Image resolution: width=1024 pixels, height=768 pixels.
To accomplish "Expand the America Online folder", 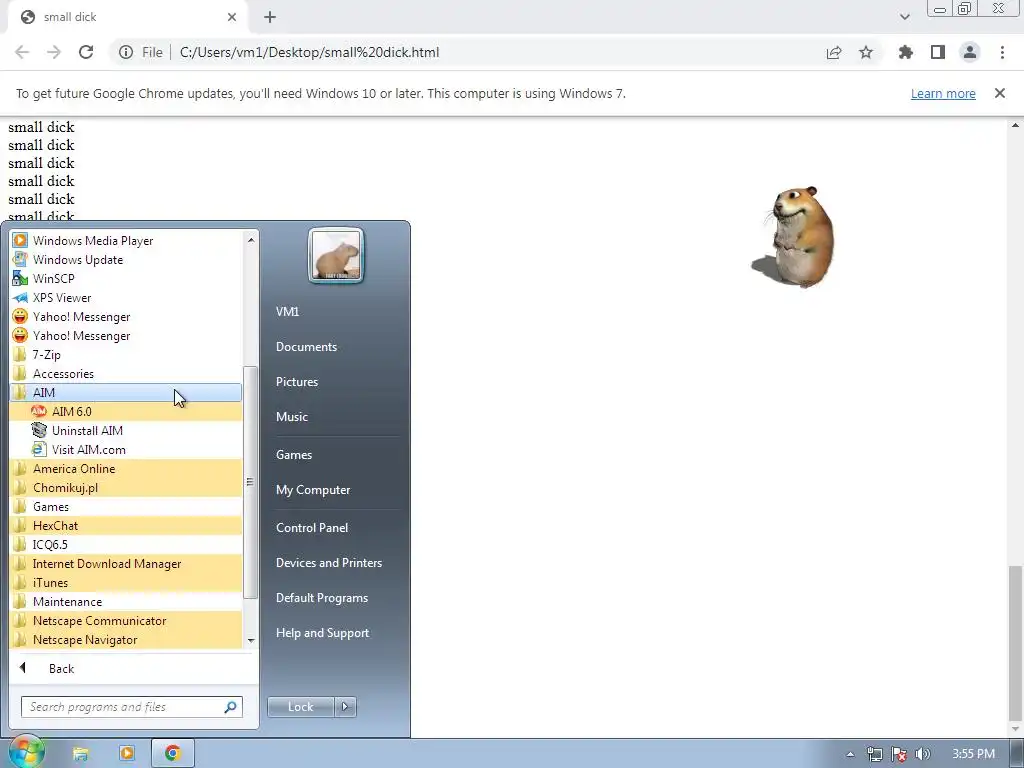I will (125, 469).
